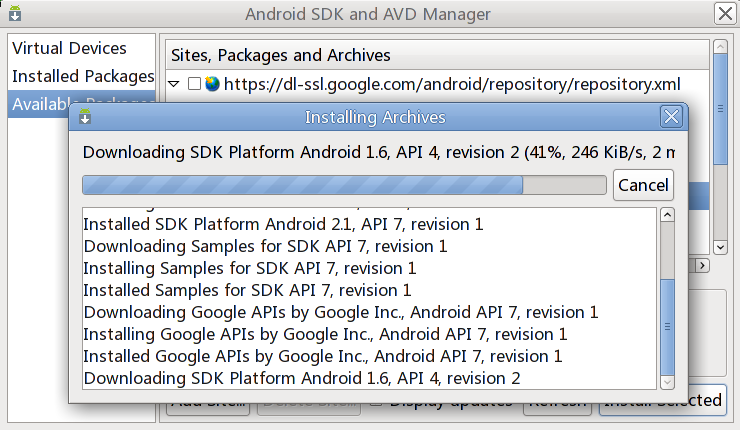Viewport: 740px width, 430px height.
Task: Click log line 'Downloading Google APIs by Google Inc.'
Action: pos(341,312)
